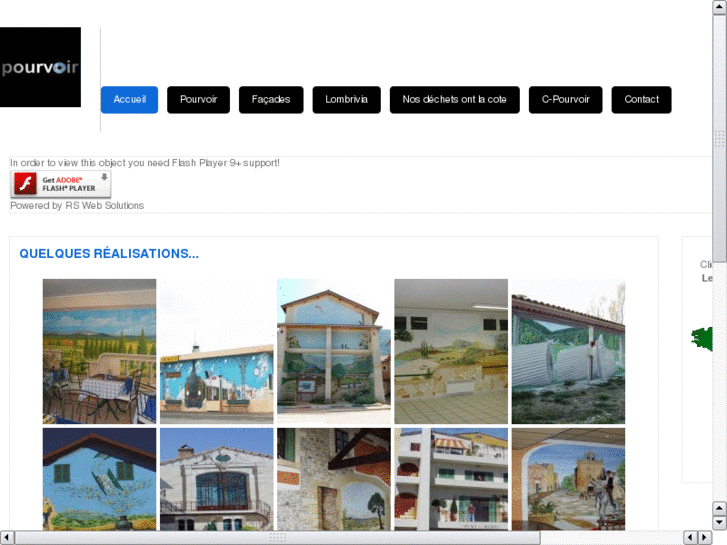The height and width of the screenshot is (545, 727).
Task: Open Nos déchets ont la cote
Action: click(x=454, y=100)
